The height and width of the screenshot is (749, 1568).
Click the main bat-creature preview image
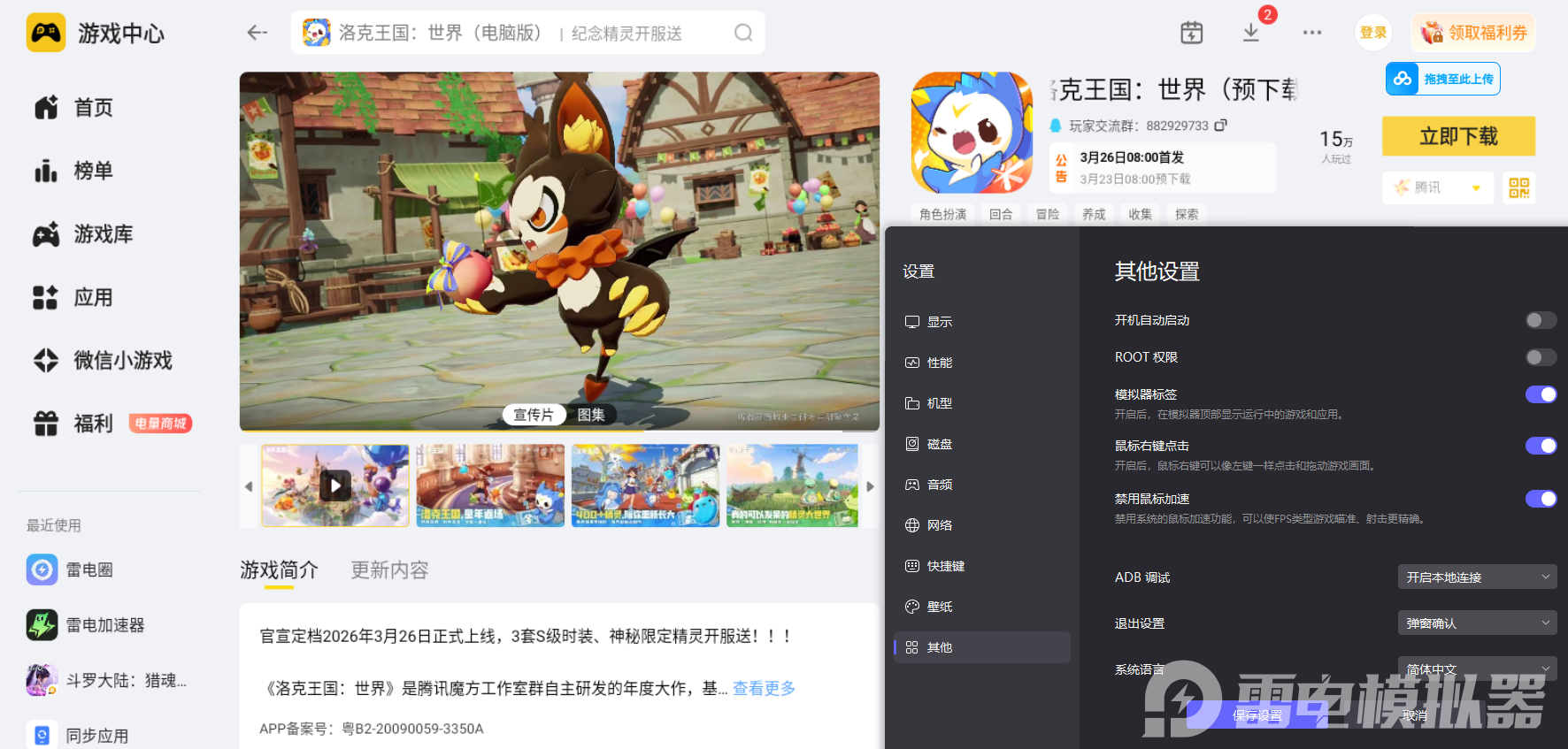coord(559,251)
